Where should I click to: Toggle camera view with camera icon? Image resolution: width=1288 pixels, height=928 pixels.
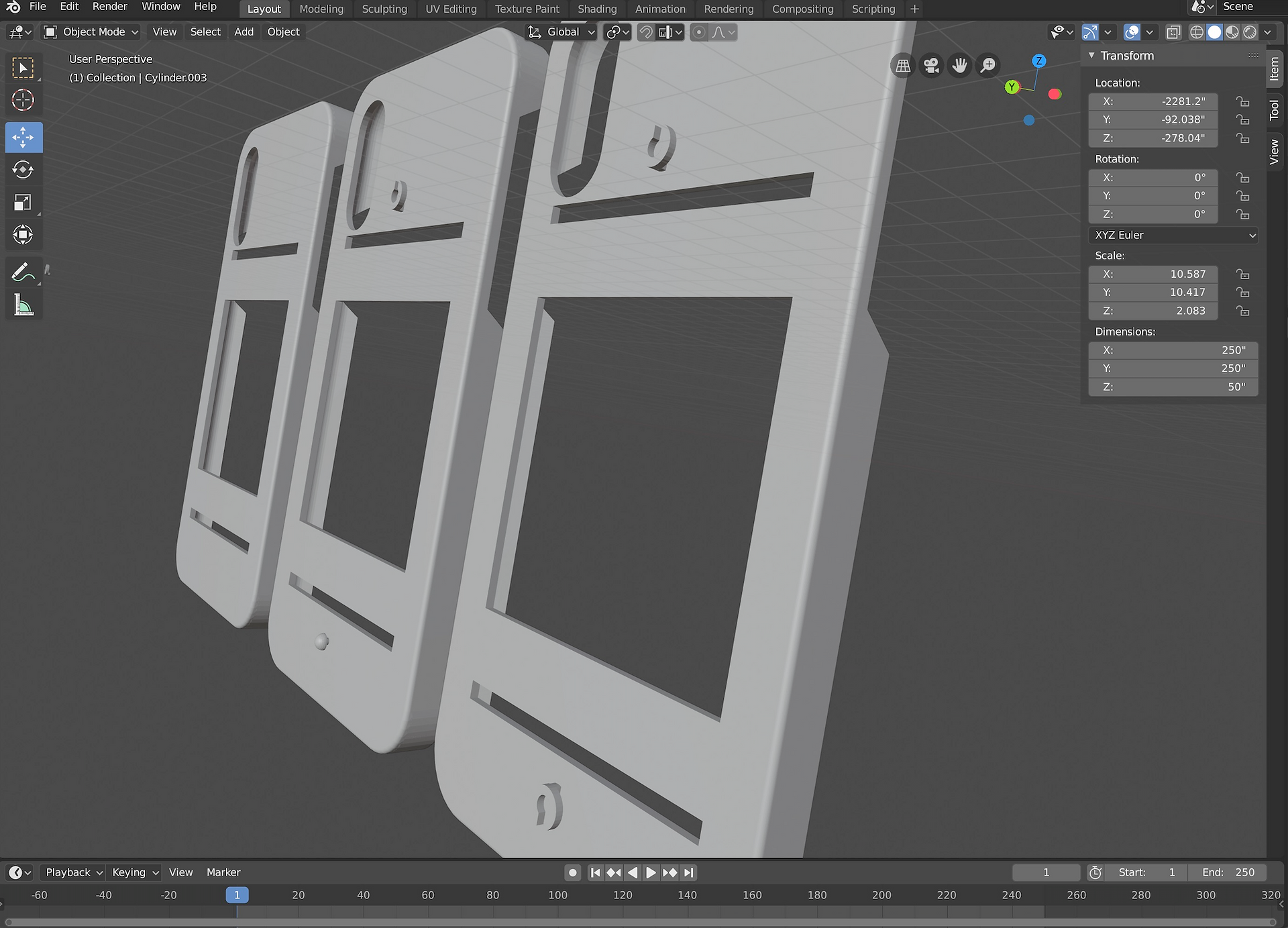coord(931,66)
